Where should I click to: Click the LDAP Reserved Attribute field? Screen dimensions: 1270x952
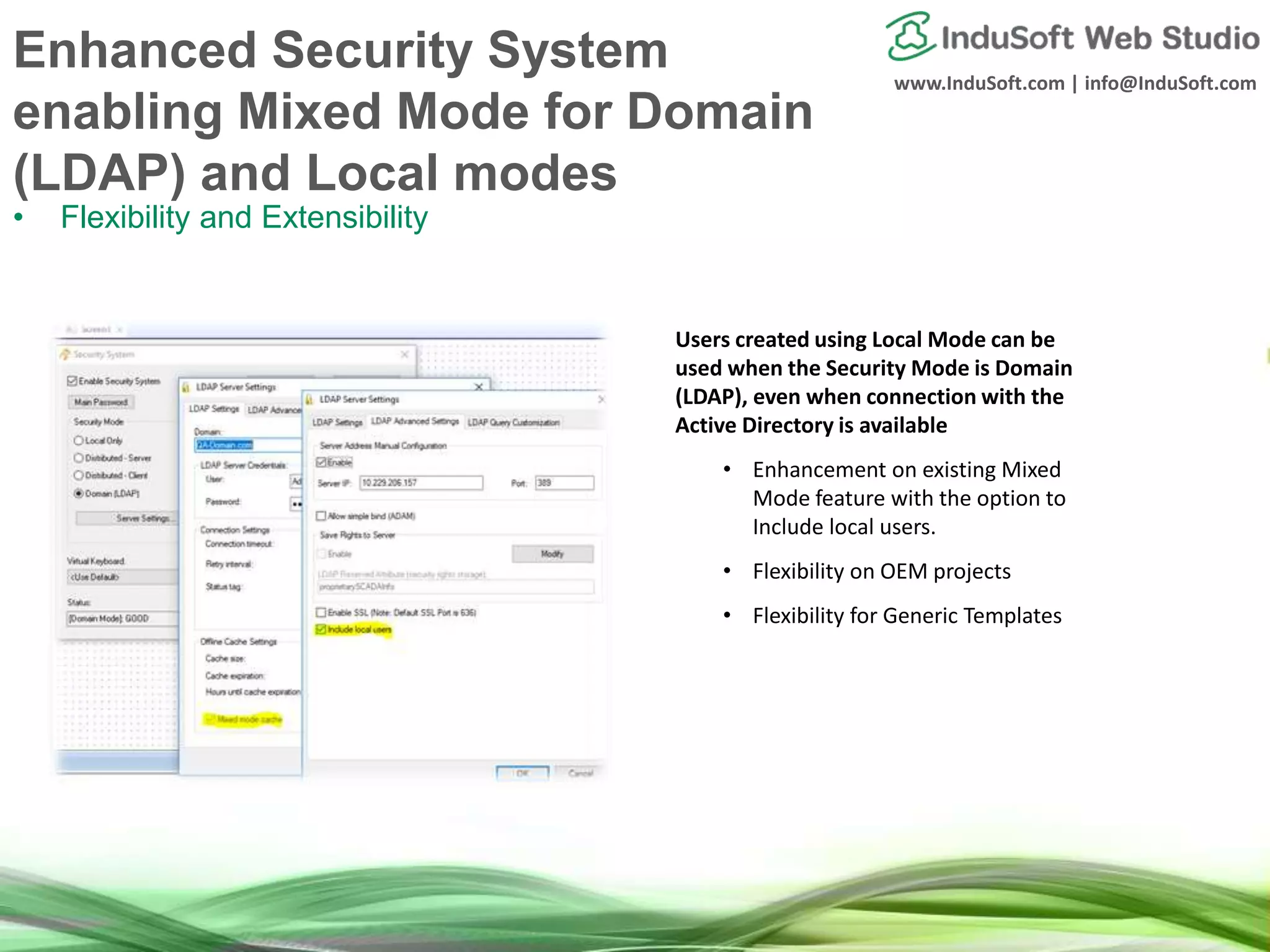[x=456, y=586]
